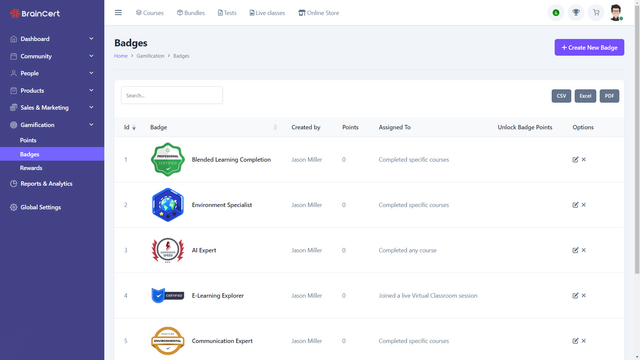The image size is (640, 360).
Task: Click 'Completed any course' cell
Action: [x=407, y=250]
